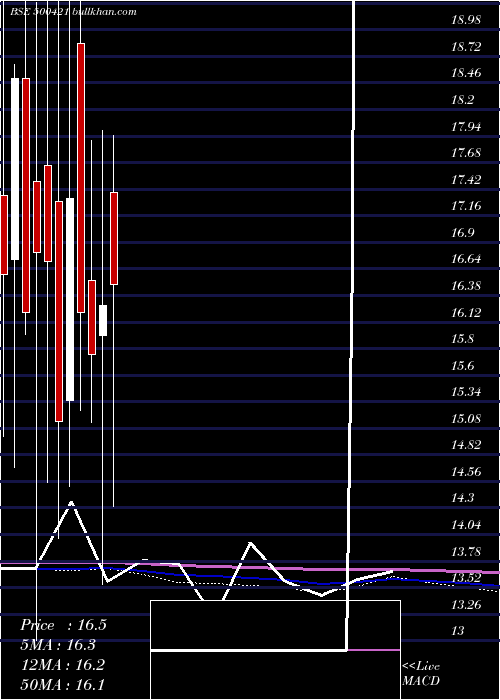
Task: Click the 15.6 price axis label
Action: [462, 365]
